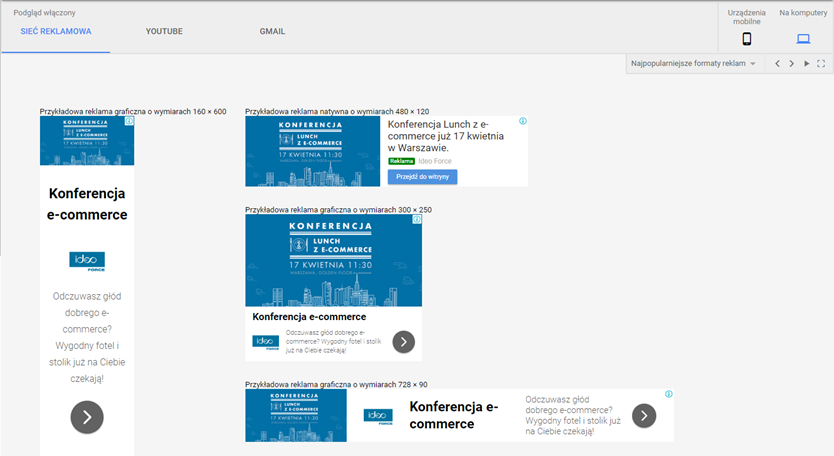Switch to the Gmail tab

(272, 32)
